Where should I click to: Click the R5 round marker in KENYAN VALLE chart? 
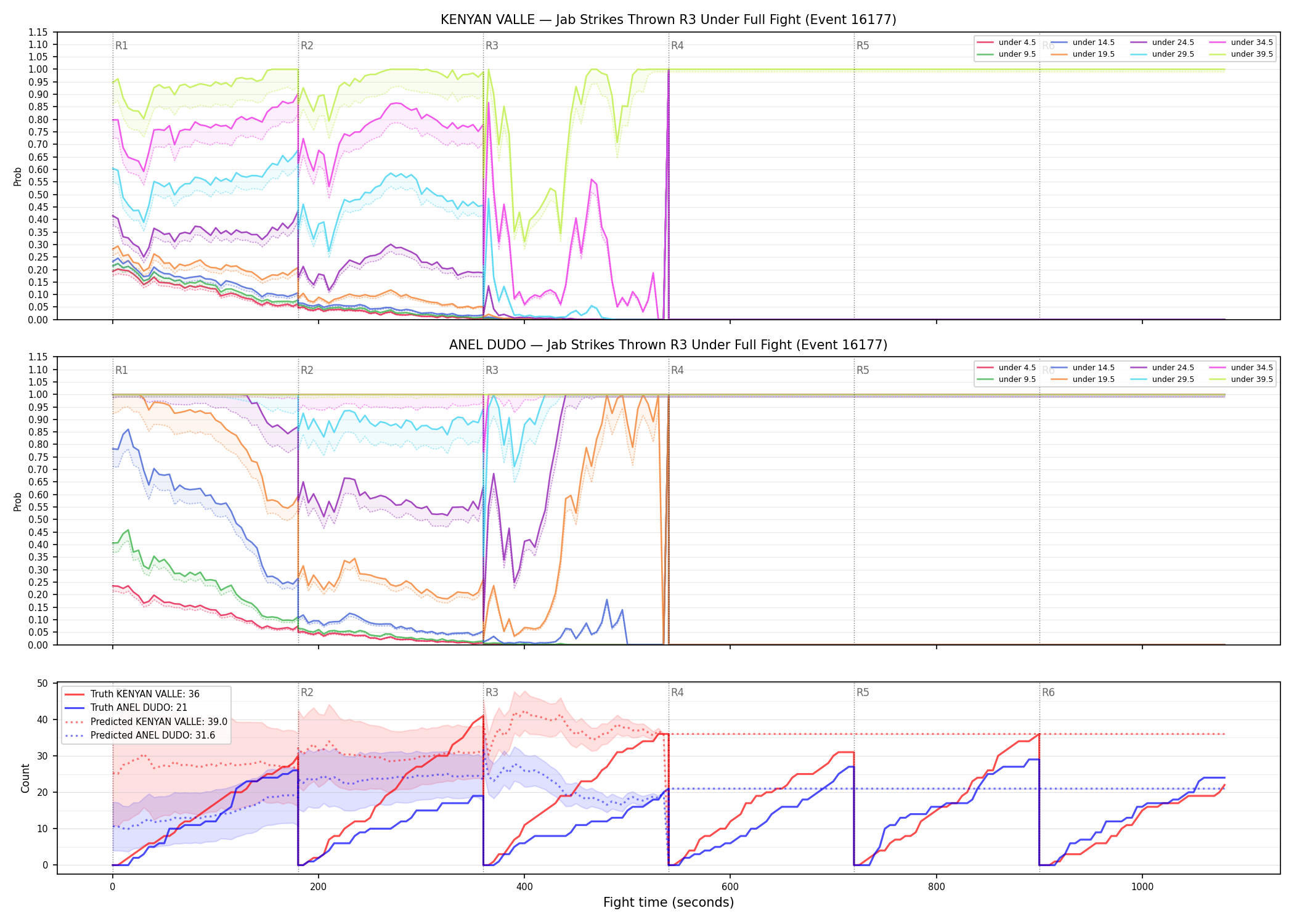click(863, 46)
